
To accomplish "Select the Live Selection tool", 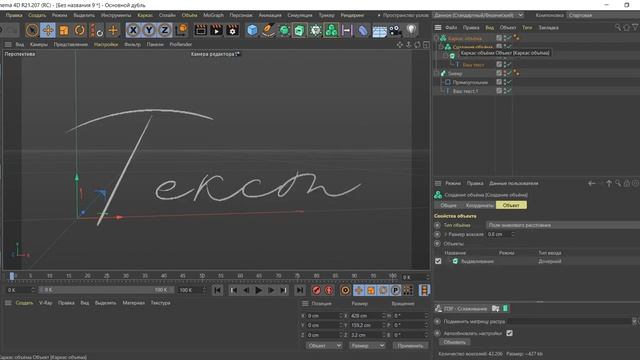I will point(32,30).
